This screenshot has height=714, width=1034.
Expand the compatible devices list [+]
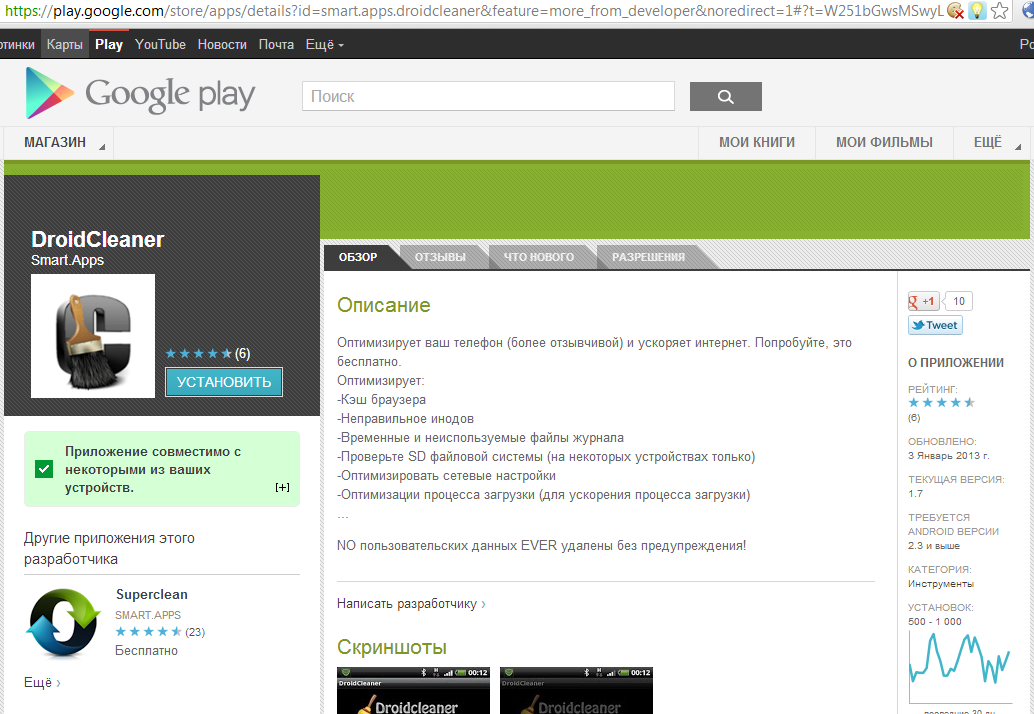click(282, 487)
